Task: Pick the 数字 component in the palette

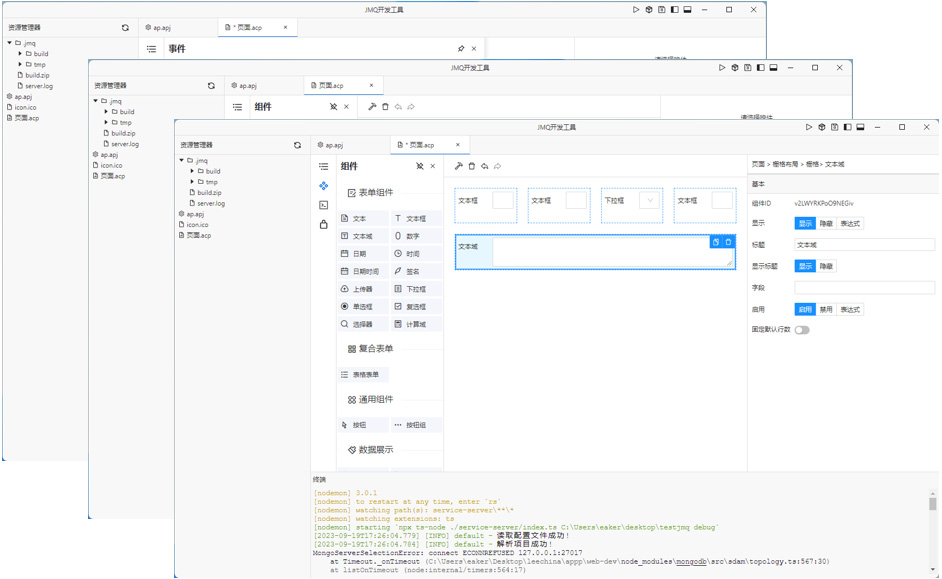Action: tap(416, 236)
